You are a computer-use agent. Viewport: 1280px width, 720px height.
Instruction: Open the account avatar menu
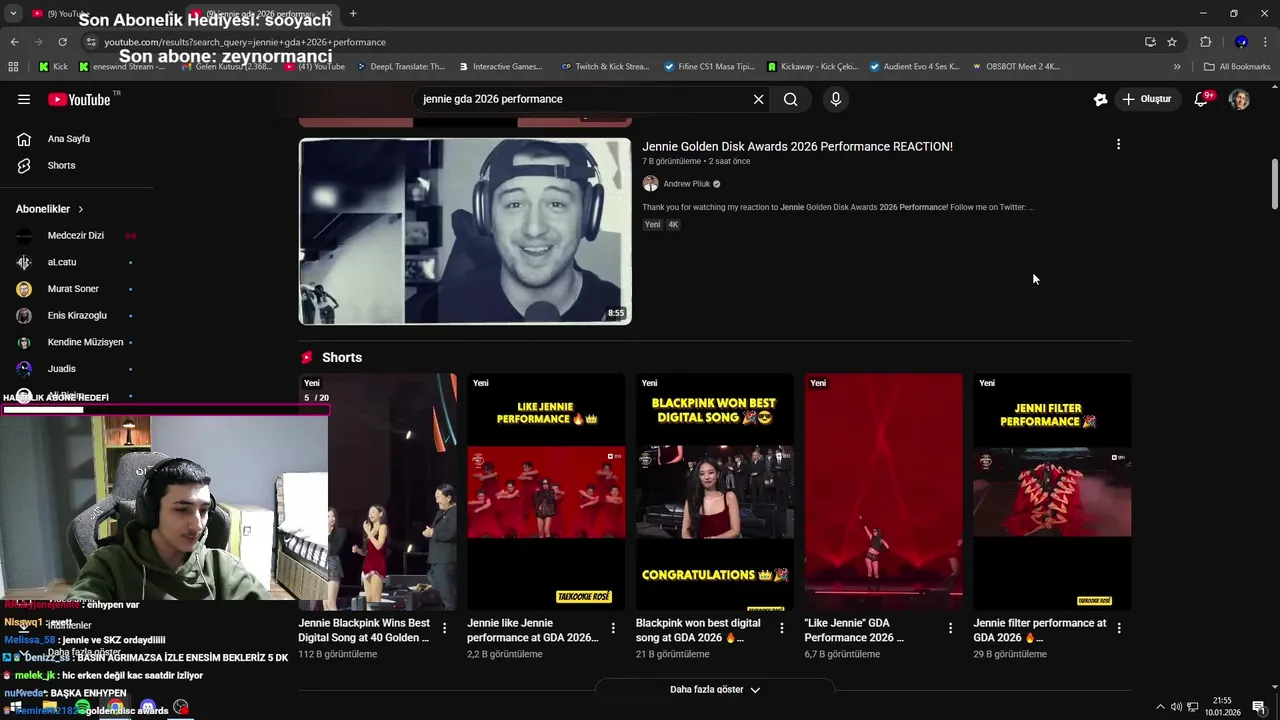click(1239, 99)
